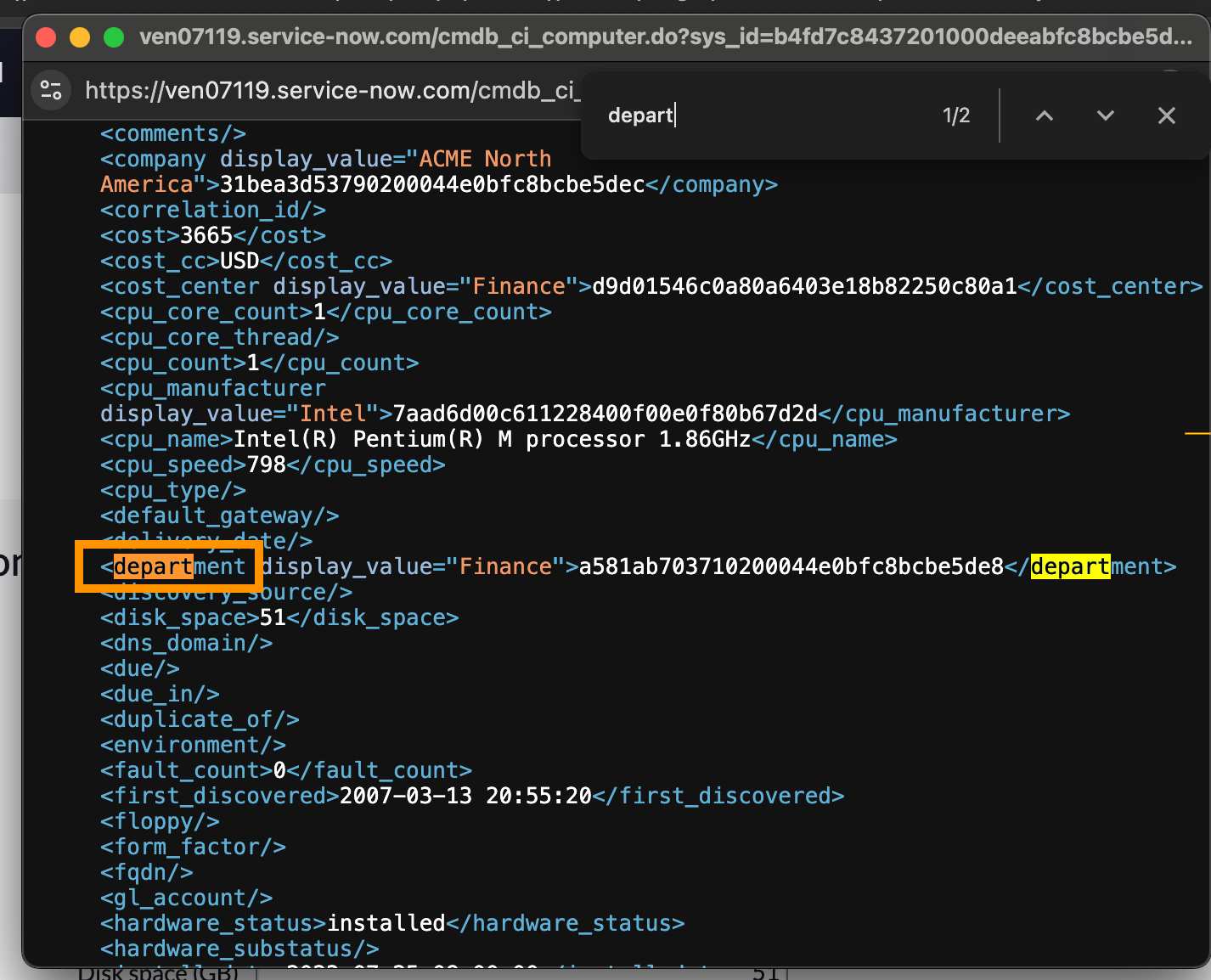1211x980 pixels.
Task: Click the USD cost_cc value
Action: point(239,261)
